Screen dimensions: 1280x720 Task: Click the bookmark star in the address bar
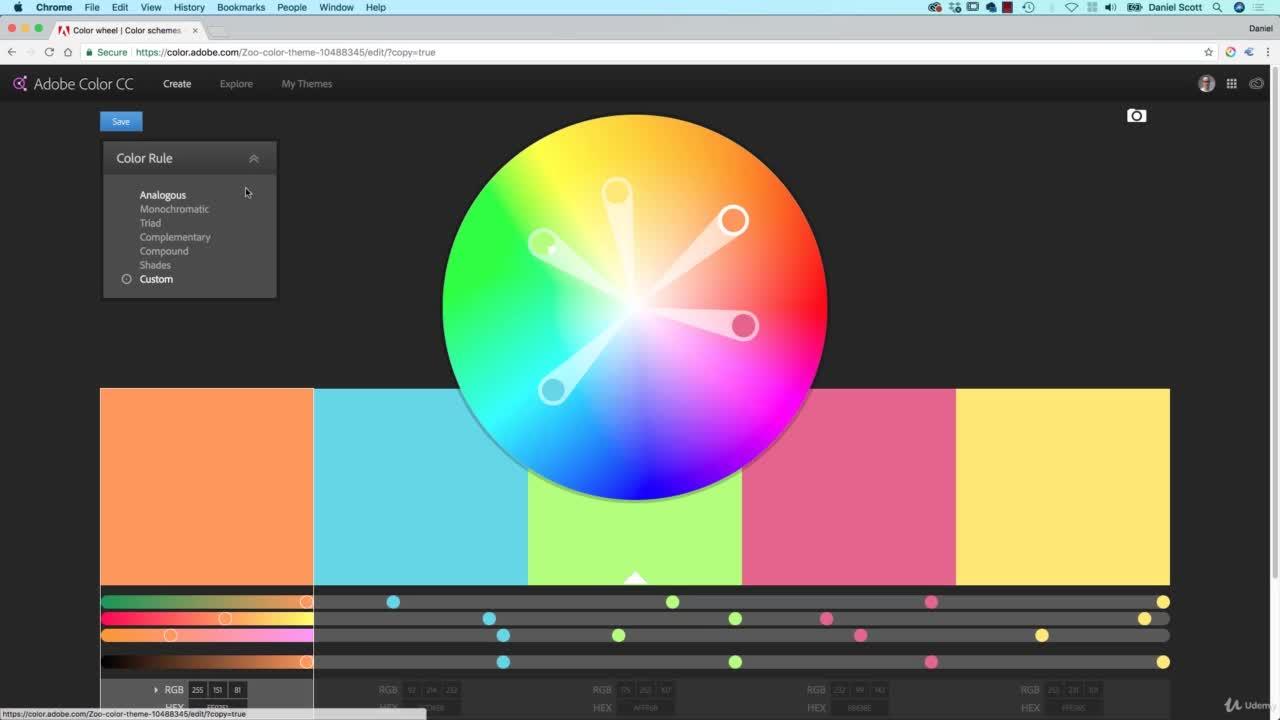1208,52
